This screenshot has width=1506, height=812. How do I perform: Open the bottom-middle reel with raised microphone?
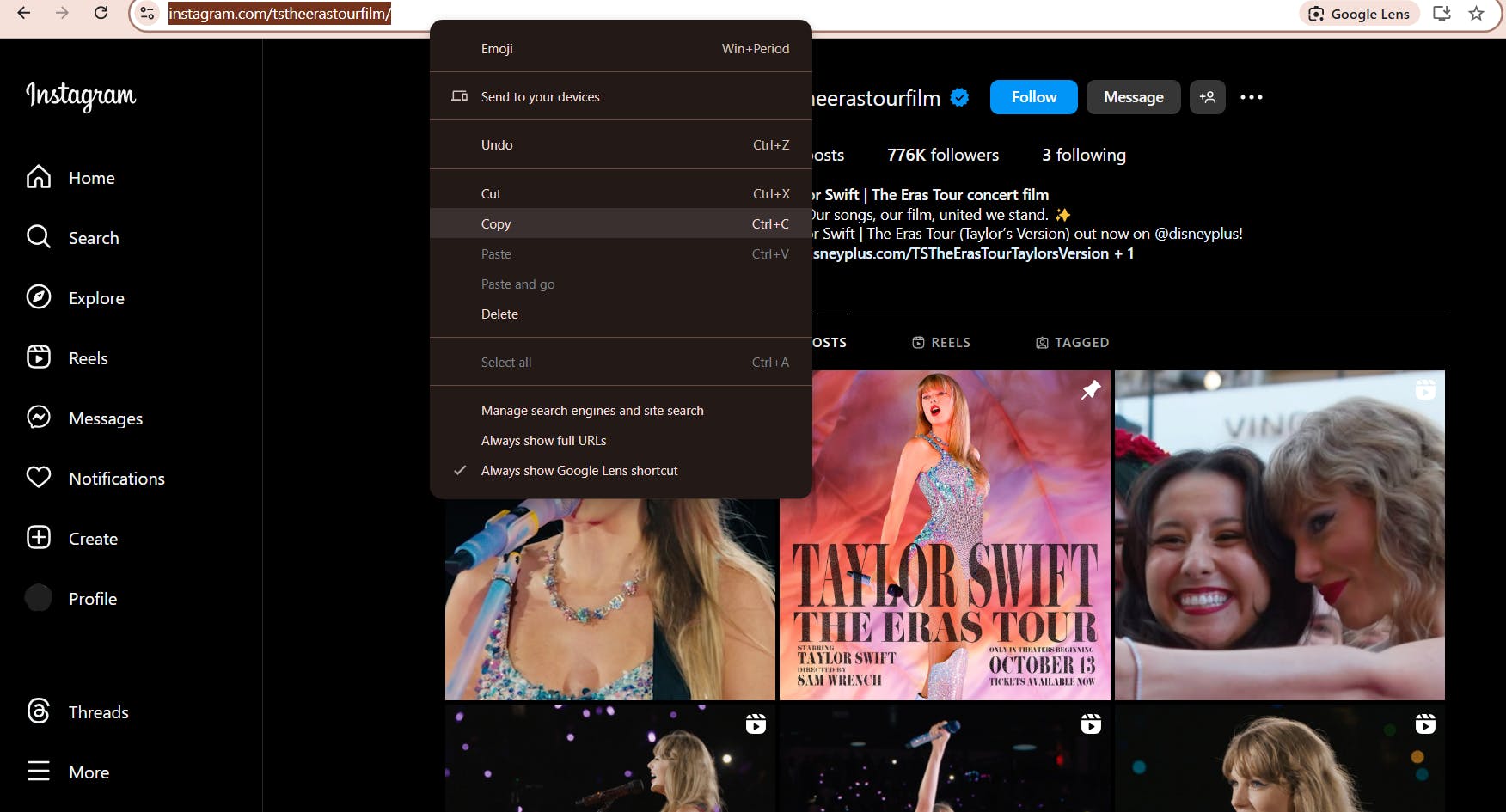945,758
